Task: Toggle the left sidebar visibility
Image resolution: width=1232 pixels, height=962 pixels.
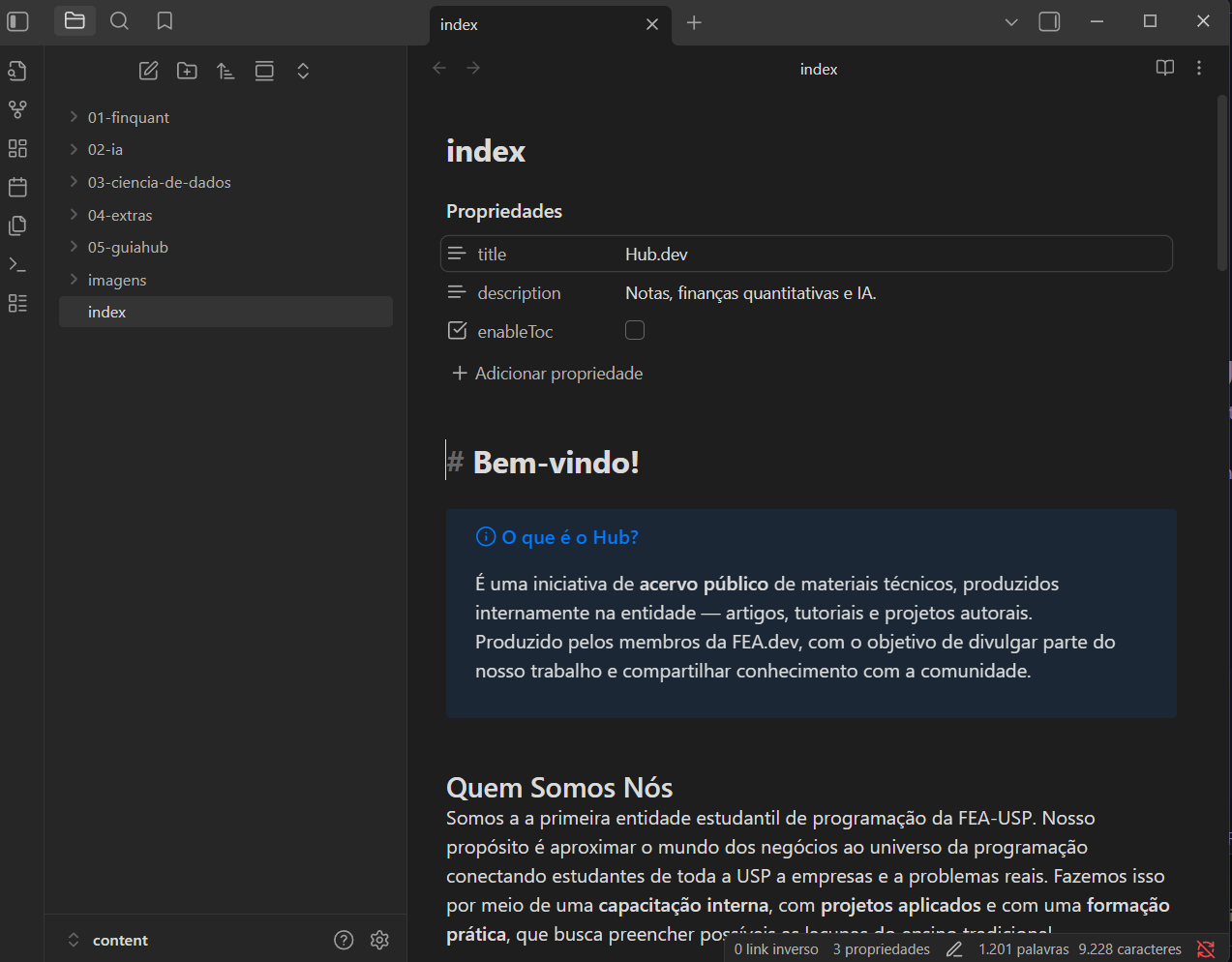Action: [x=18, y=20]
